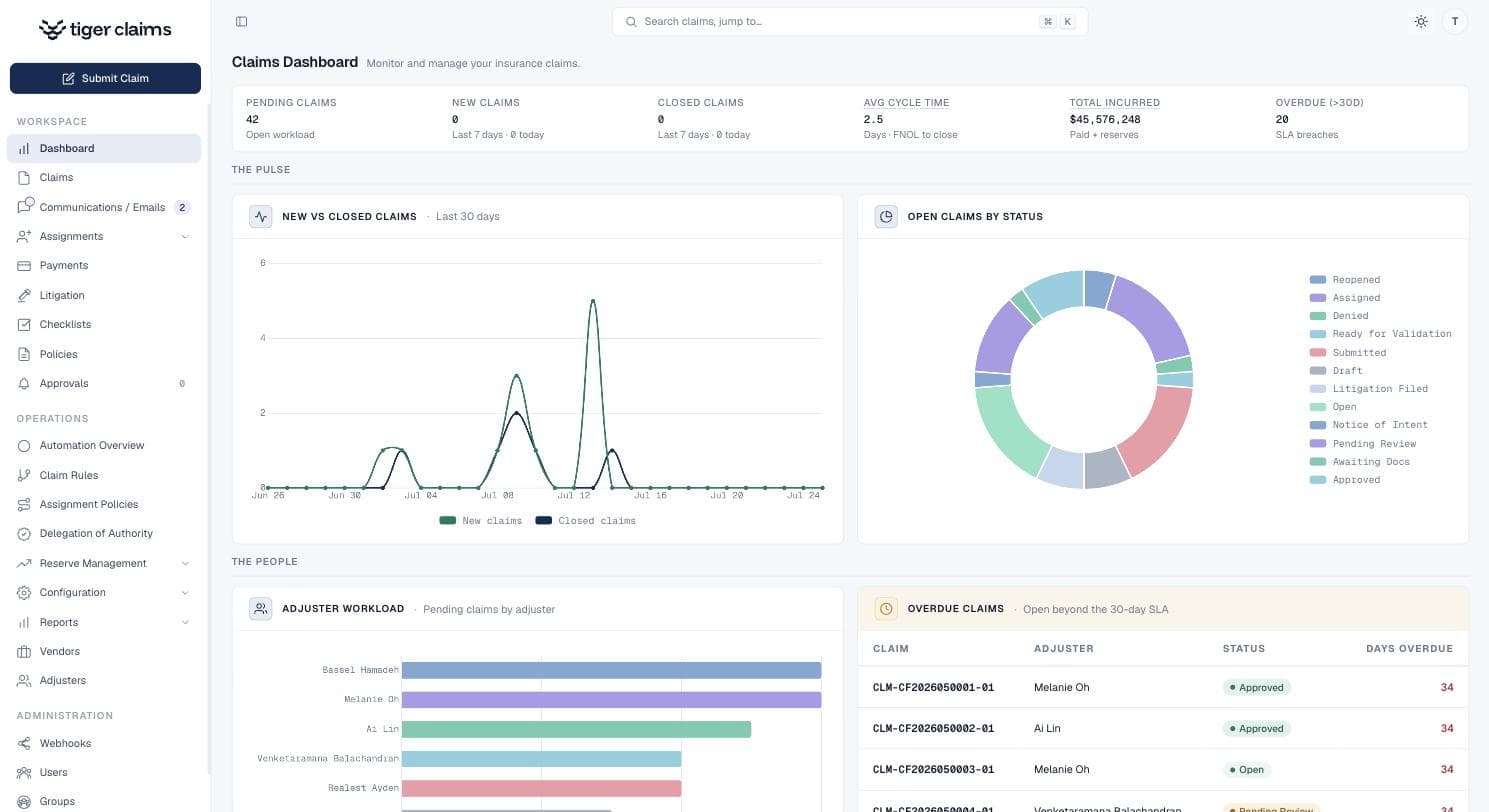Toggle New claims series in chart legend
1489x812 pixels.
tap(481, 520)
